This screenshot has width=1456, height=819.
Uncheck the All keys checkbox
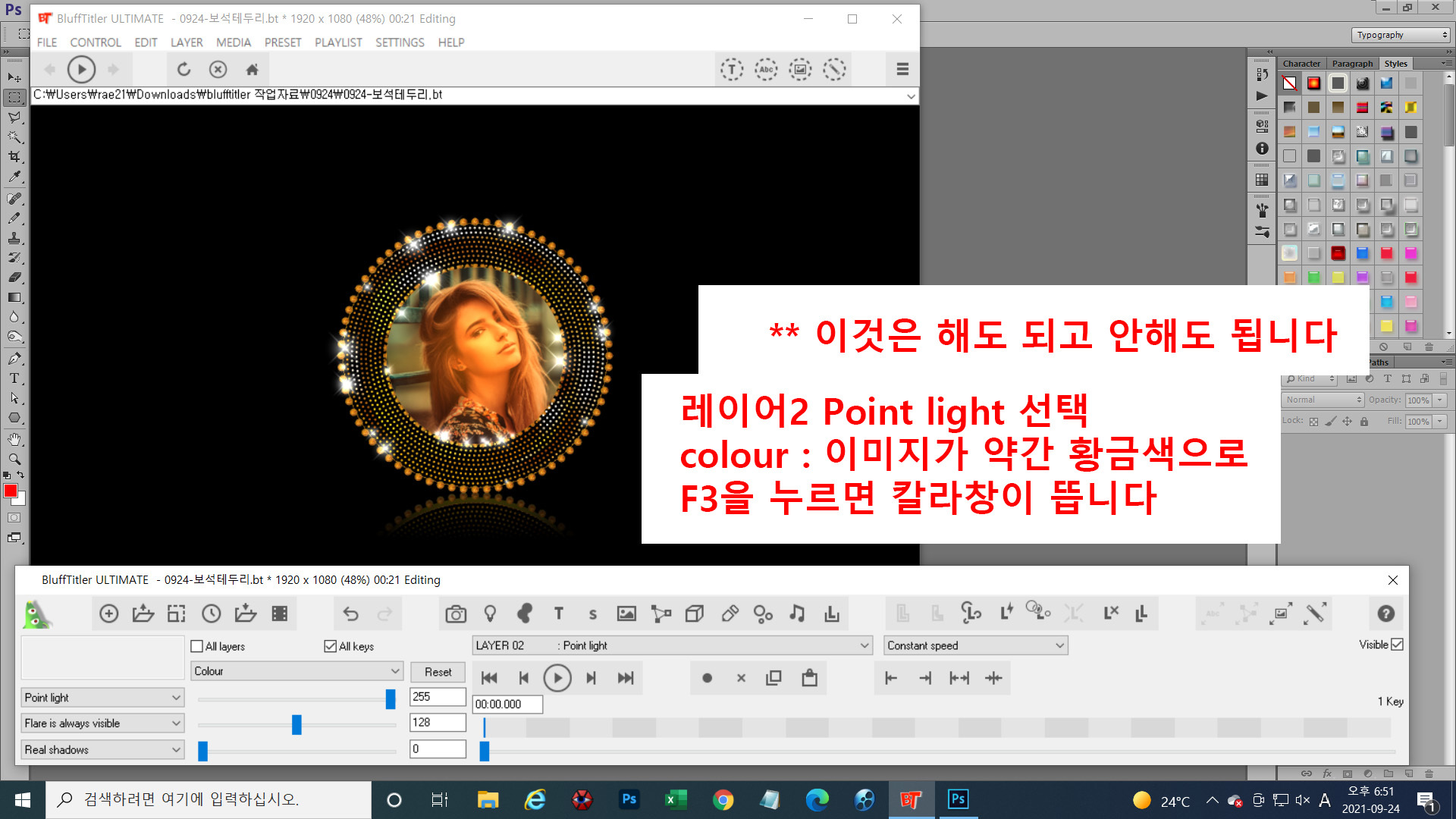point(331,646)
